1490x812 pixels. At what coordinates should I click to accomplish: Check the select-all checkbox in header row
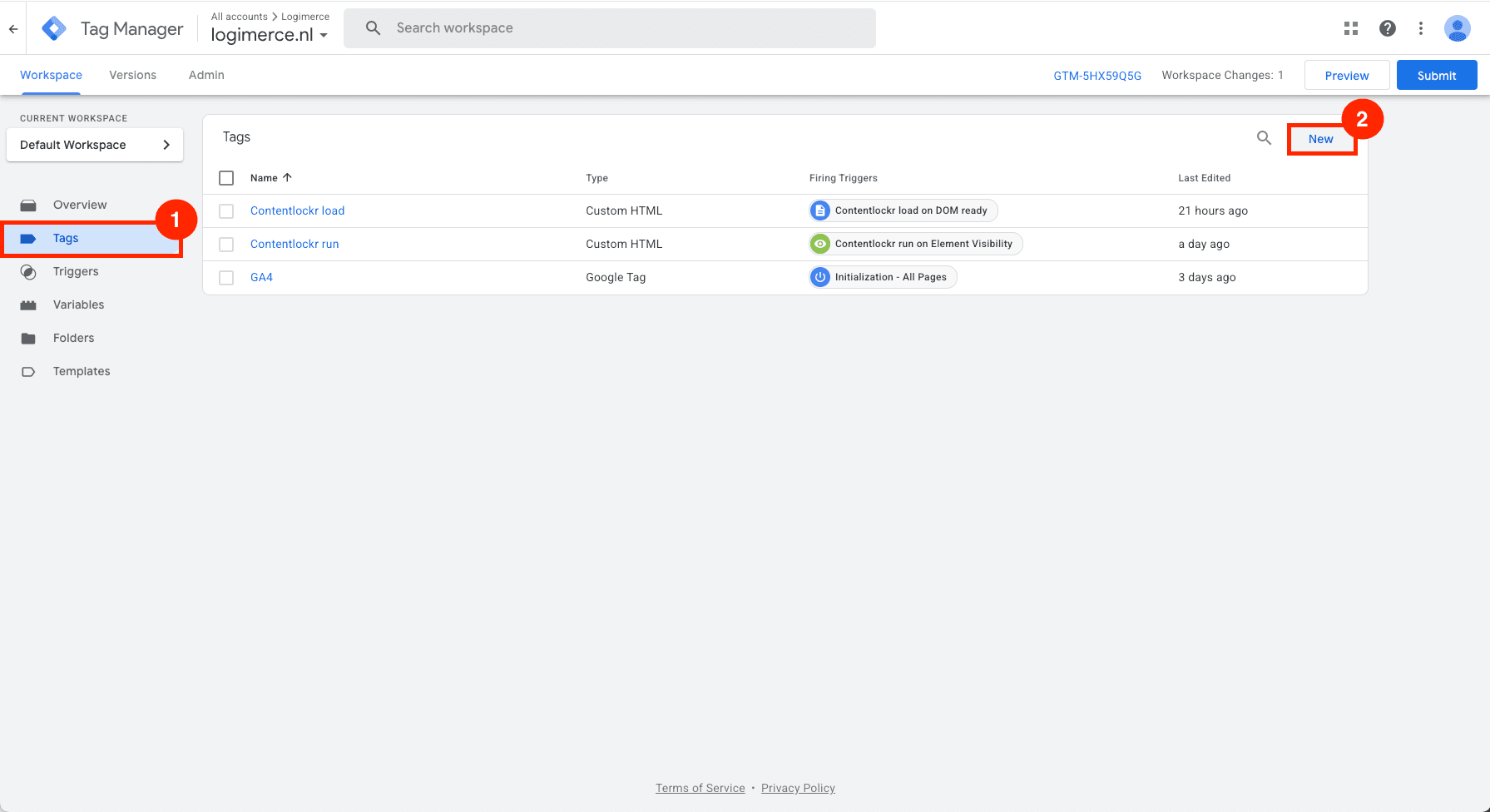click(x=225, y=177)
